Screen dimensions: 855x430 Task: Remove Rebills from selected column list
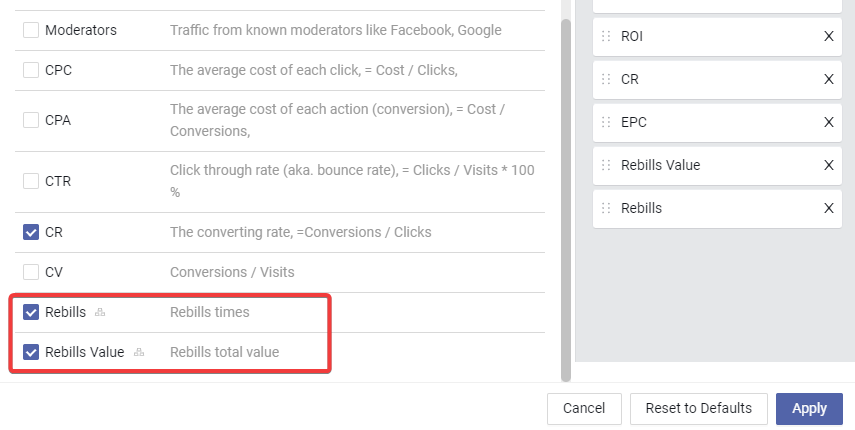(x=828, y=208)
